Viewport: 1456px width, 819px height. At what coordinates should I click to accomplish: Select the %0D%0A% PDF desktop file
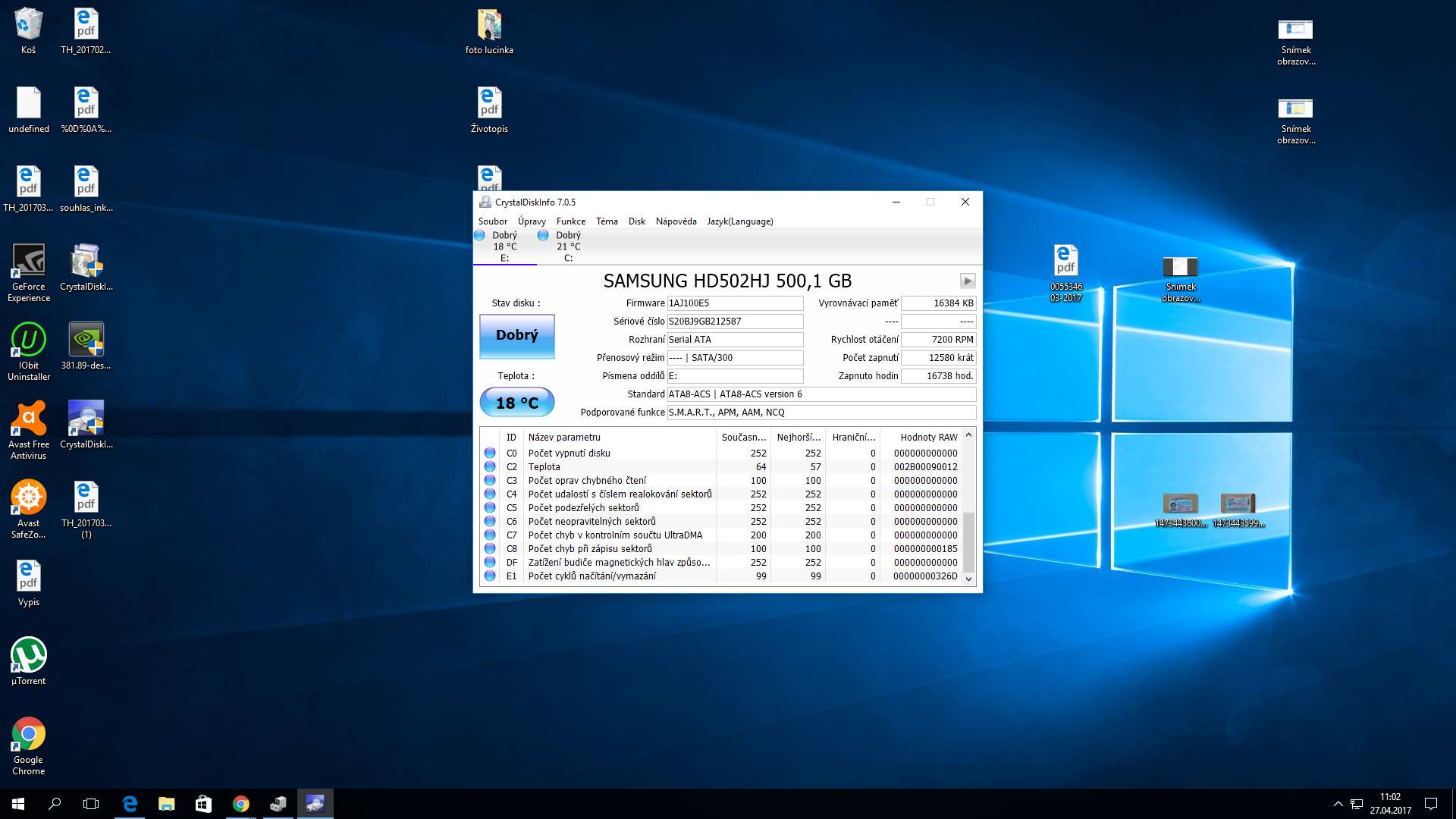[x=86, y=109]
